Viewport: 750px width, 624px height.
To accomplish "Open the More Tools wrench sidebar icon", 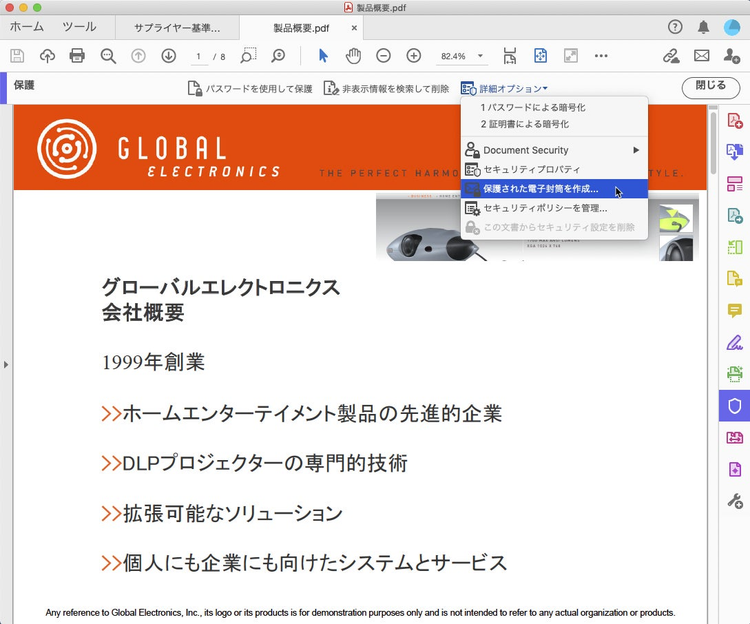I will (735, 501).
